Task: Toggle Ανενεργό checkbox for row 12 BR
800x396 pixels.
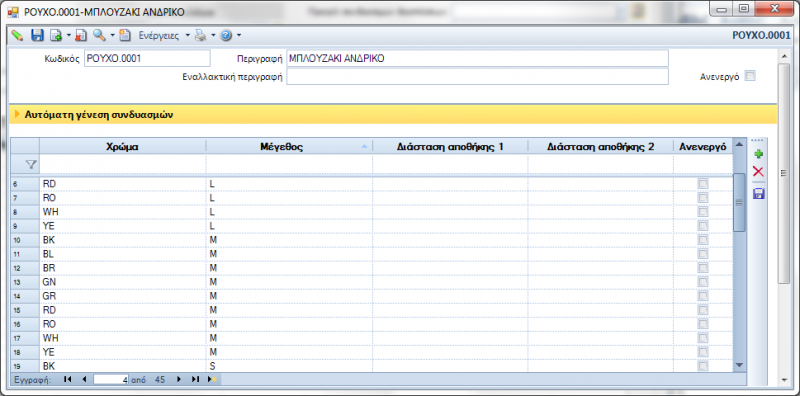Action: coord(703,267)
